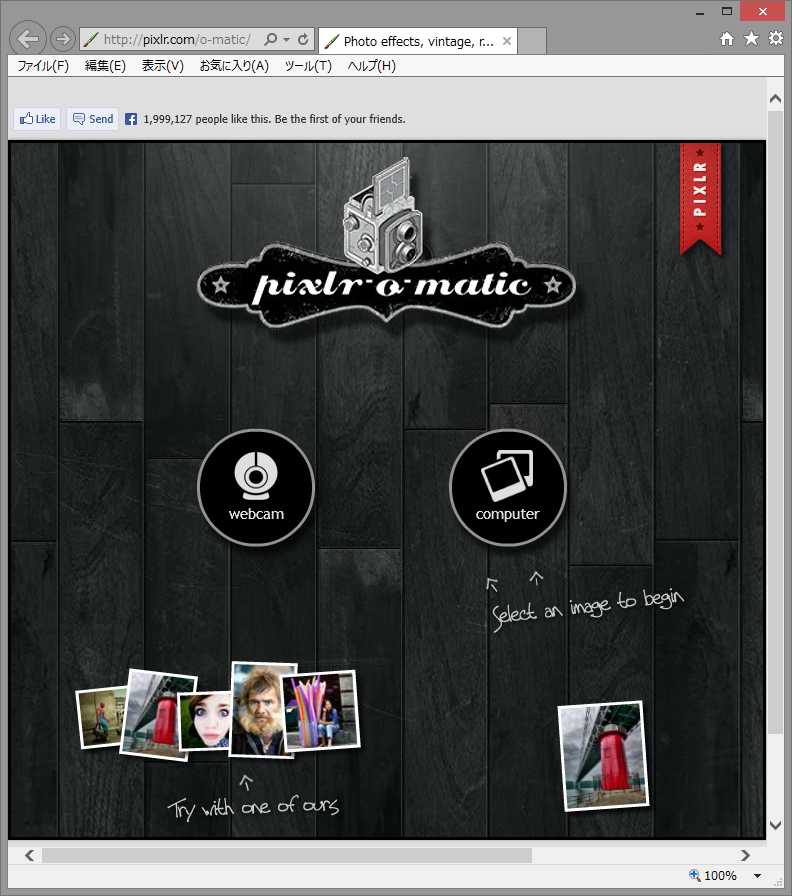Click the red PIXLR ribbon

tap(700, 198)
